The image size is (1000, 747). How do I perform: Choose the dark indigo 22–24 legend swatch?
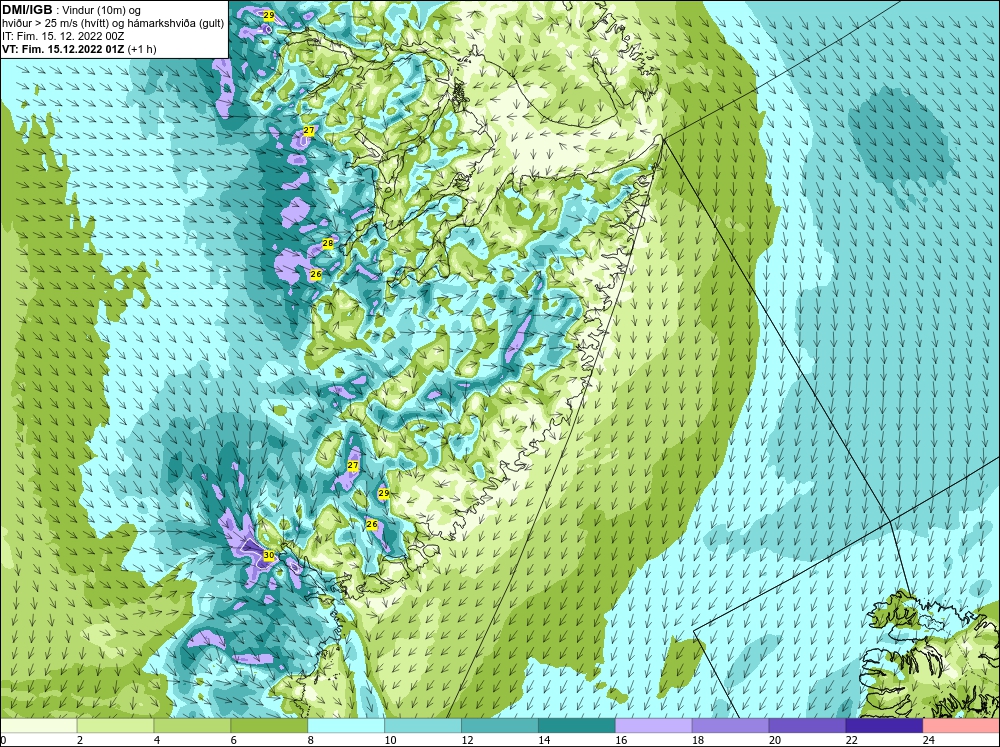point(884,726)
